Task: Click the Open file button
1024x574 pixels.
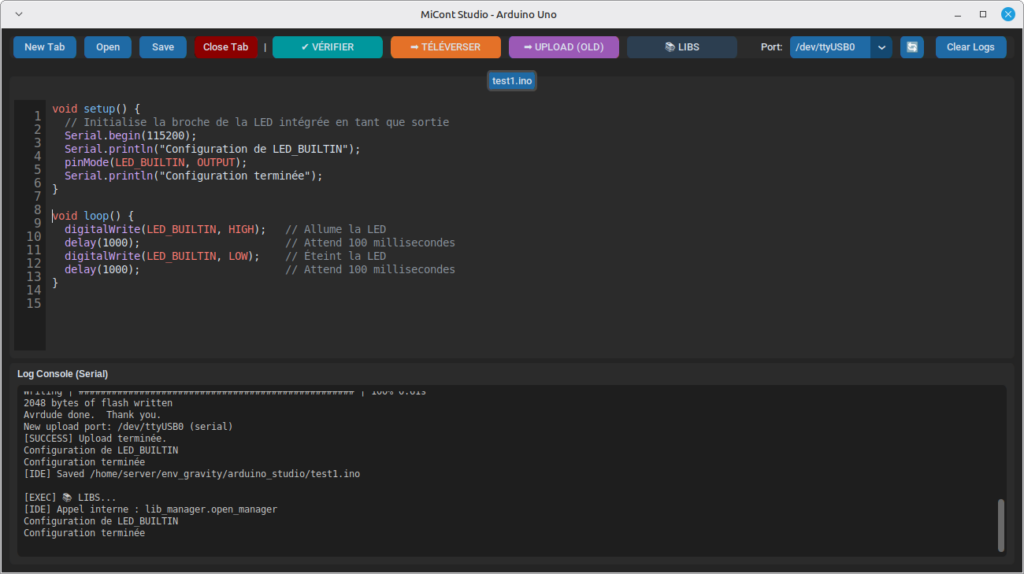Action: point(108,47)
